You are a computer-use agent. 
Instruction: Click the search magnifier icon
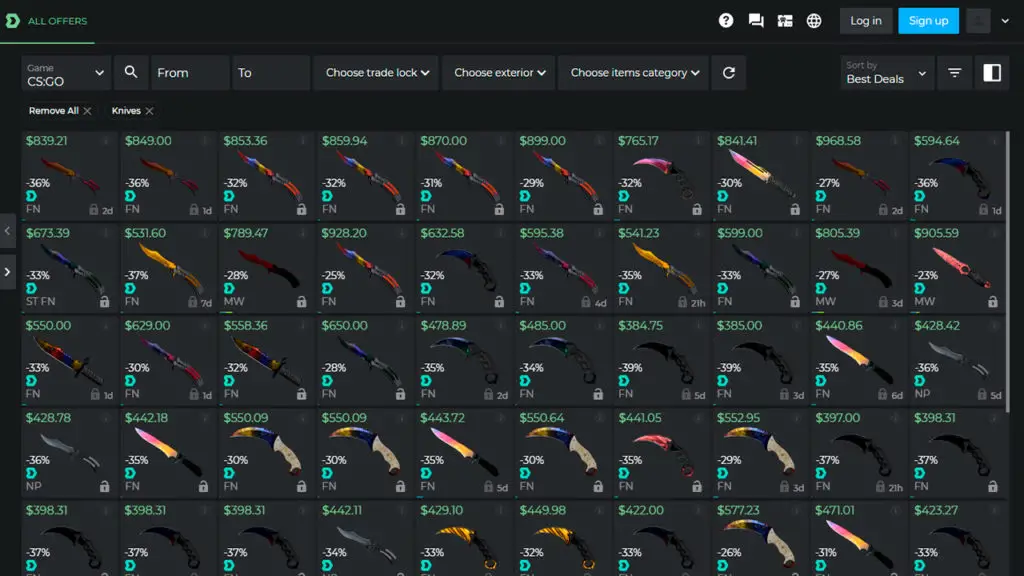point(131,72)
